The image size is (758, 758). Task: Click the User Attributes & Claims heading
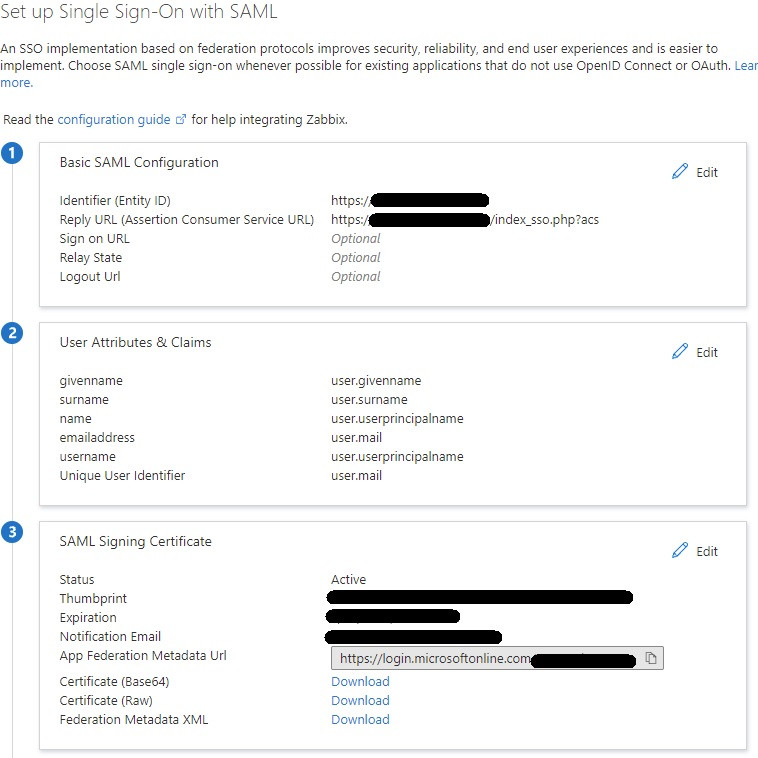point(136,343)
